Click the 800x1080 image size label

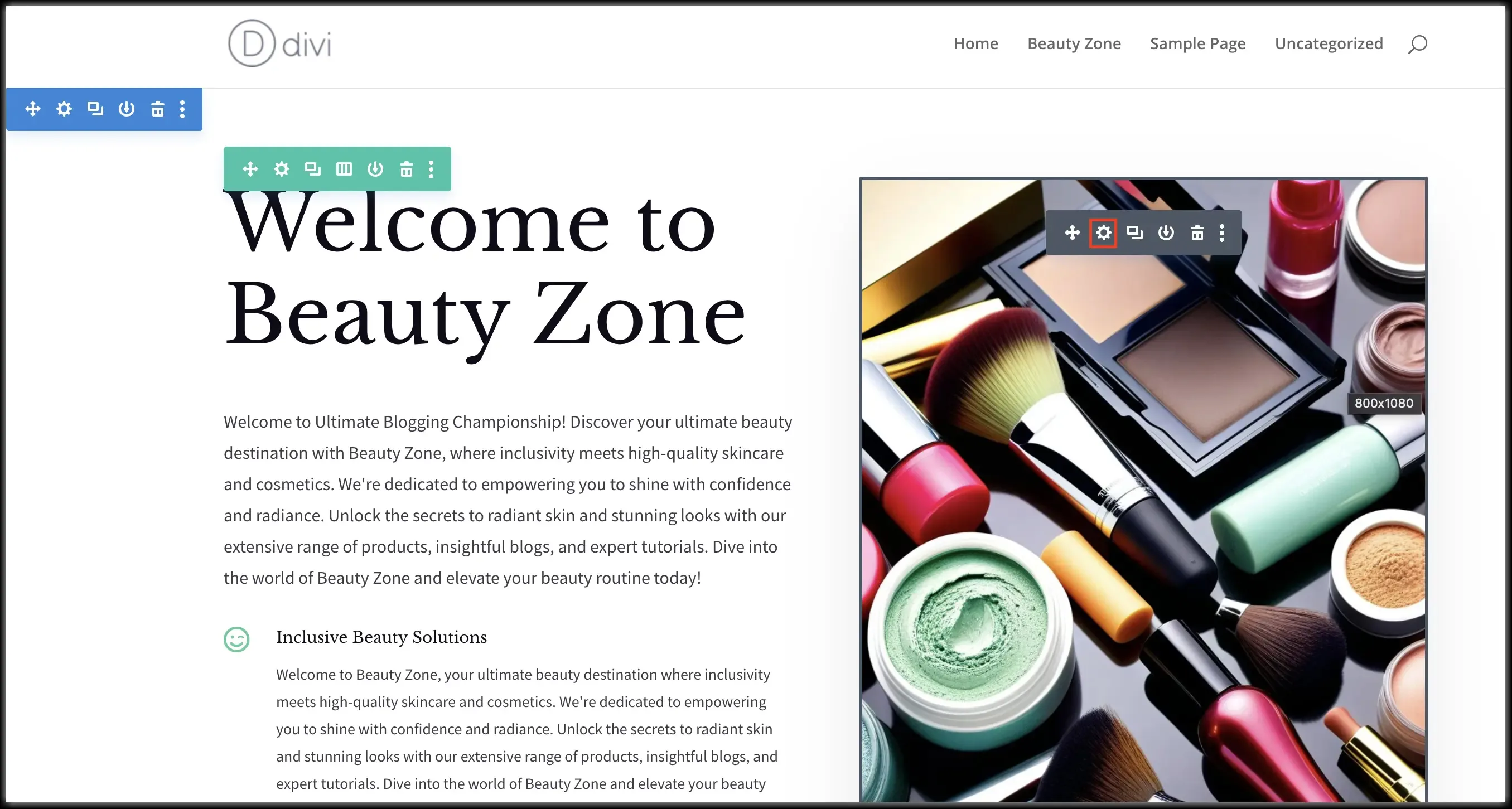1384,403
